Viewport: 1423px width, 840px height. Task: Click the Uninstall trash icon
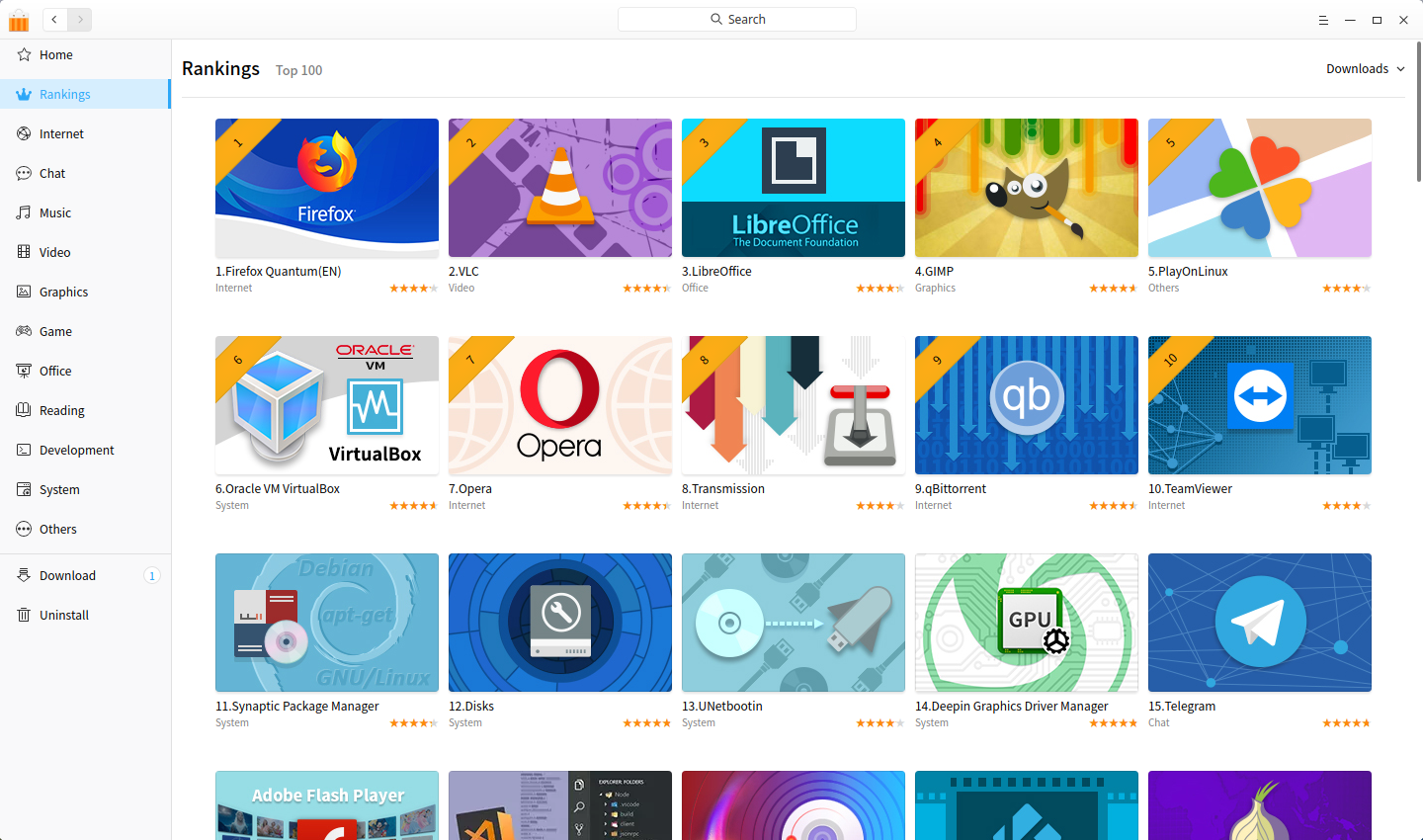(24, 615)
